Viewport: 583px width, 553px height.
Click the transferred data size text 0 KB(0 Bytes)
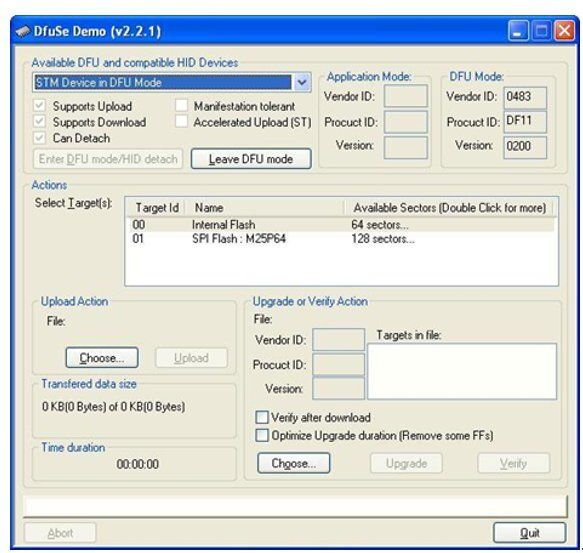(x=113, y=406)
